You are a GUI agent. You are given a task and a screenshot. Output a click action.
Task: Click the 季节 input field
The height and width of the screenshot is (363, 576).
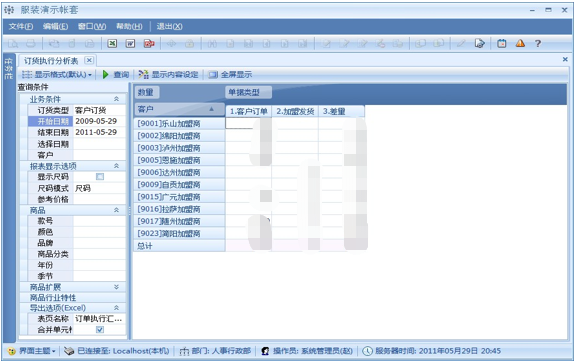pyautogui.click(x=100, y=276)
